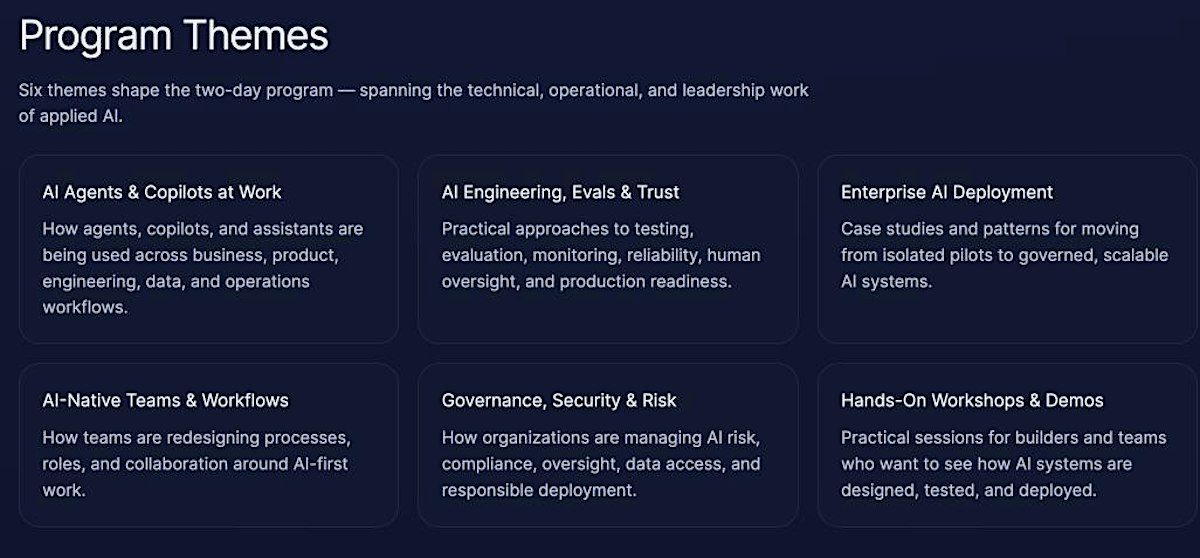
Task: Select the Governance, Security & Risk heading
Action: click(x=559, y=401)
